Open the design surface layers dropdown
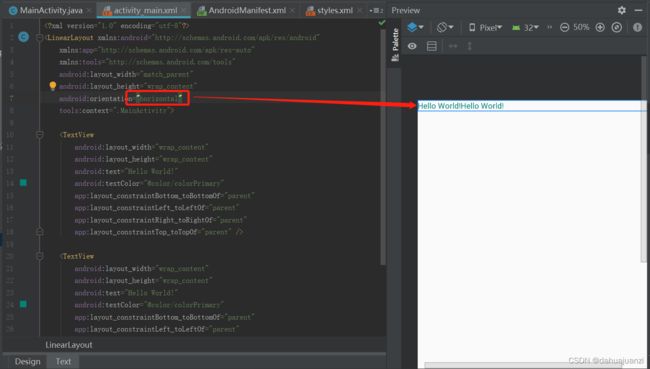This screenshot has width=650, height=369. tap(415, 27)
